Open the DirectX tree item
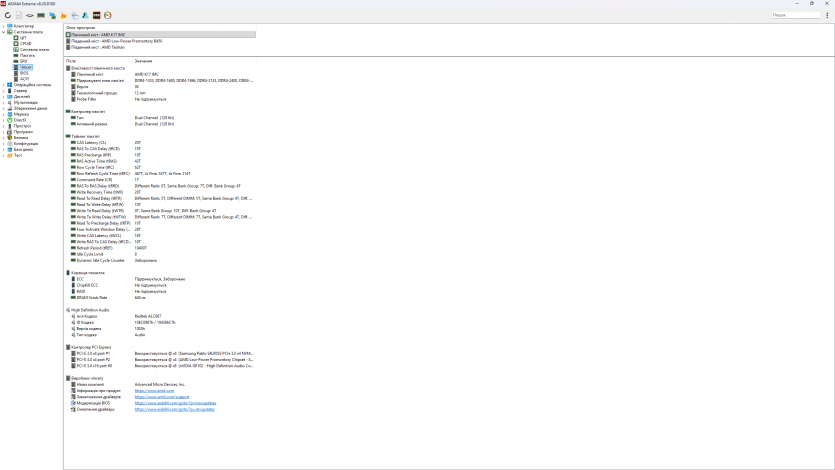The width and height of the screenshot is (835, 470). 19,120
